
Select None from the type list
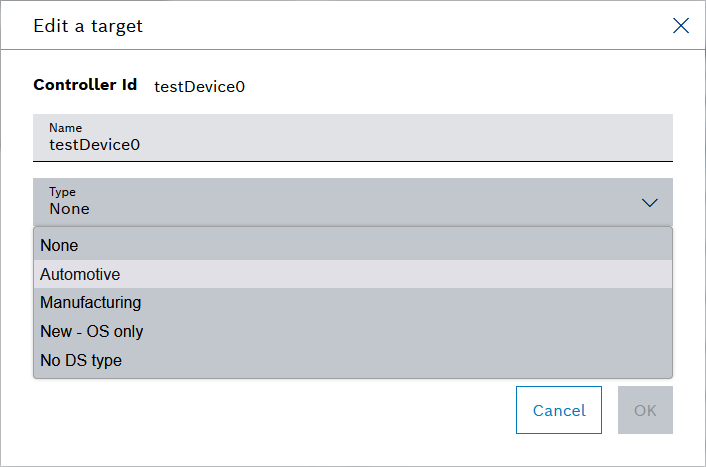coord(59,245)
